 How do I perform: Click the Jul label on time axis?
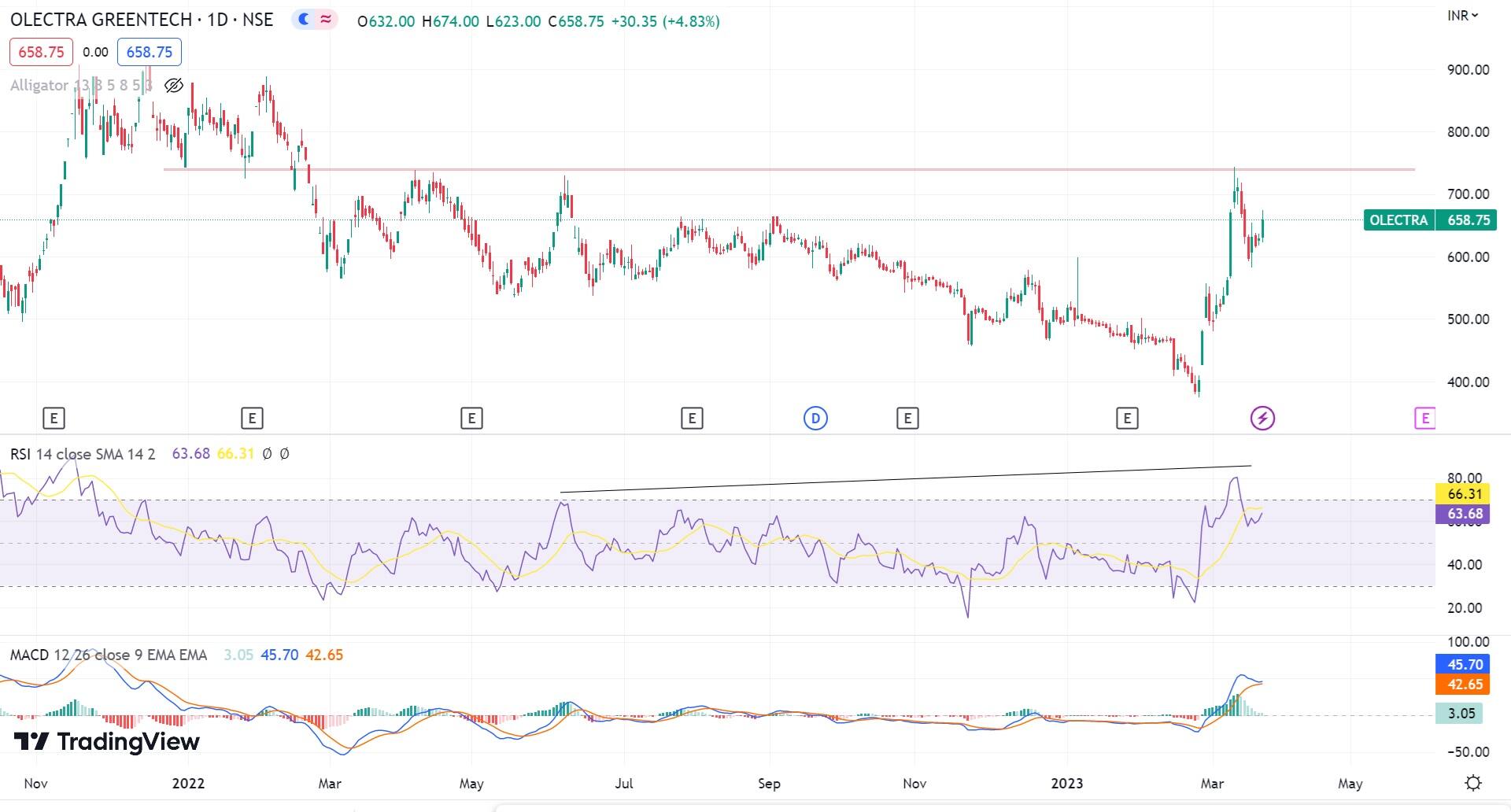[624, 783]
